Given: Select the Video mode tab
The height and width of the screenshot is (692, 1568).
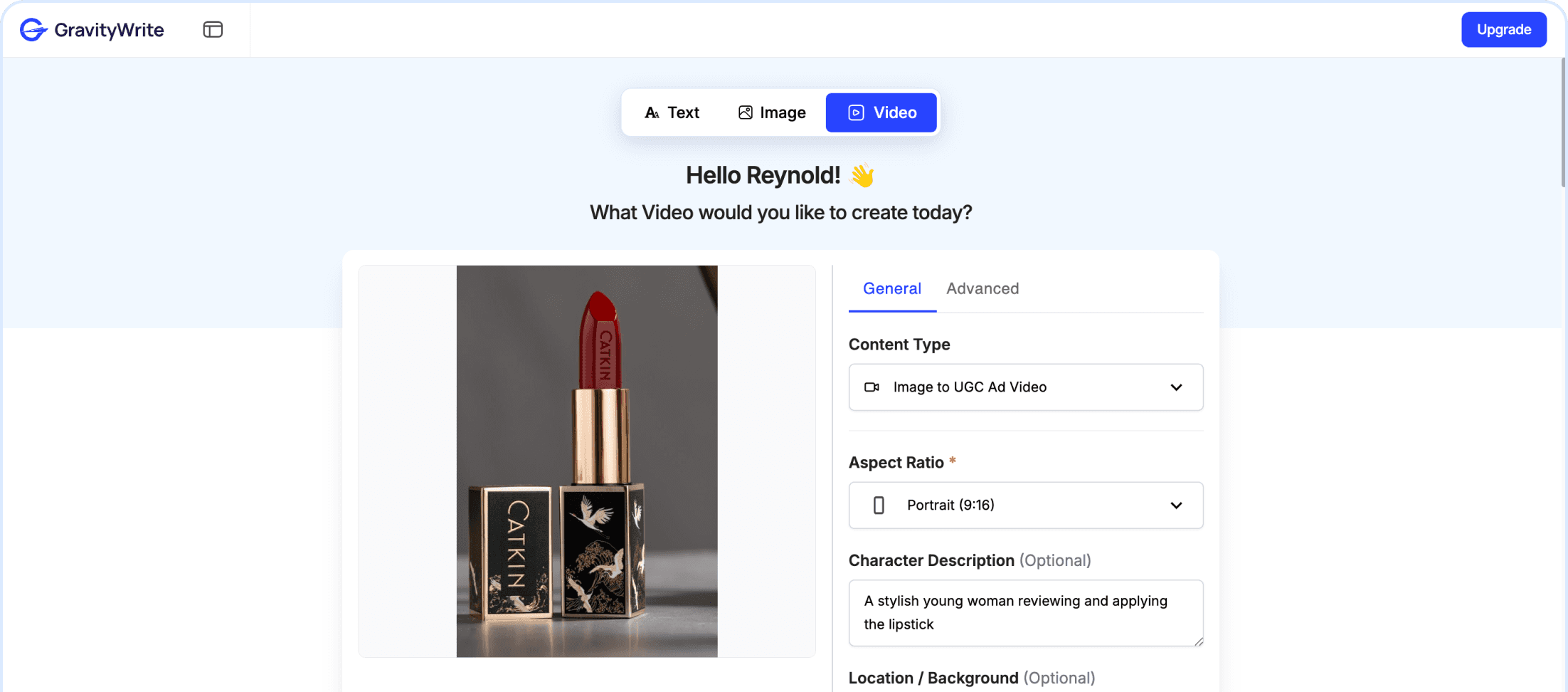Looking at the screenshot, I should click(x=881, y=112).
